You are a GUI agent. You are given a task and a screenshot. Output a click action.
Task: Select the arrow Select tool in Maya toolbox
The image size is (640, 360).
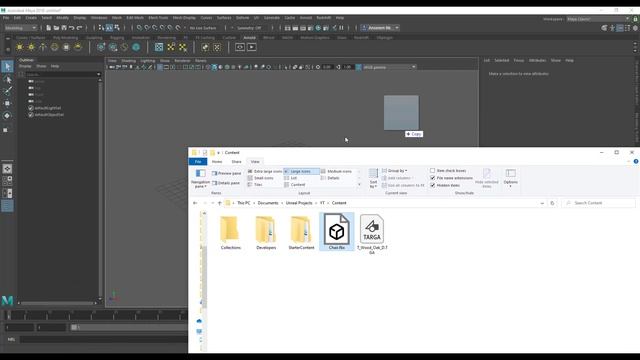(x=7, y=67)
